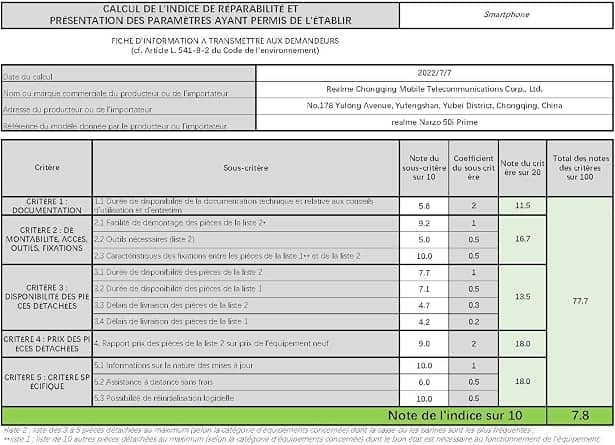Click the total score 77.7
The height and width of the screenshot is (445, 615).
pyautogui.click(x=580, y=301)
